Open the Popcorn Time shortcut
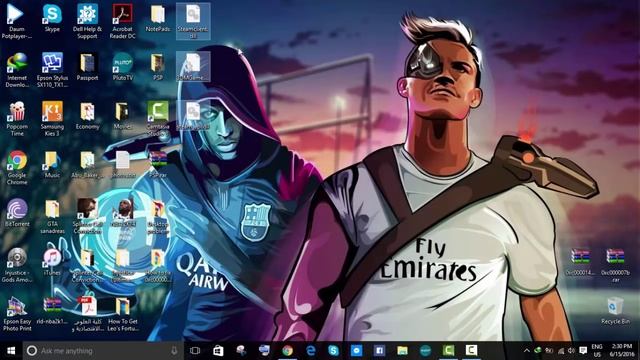The image size is (640, 360). click(x=17, y=119)
